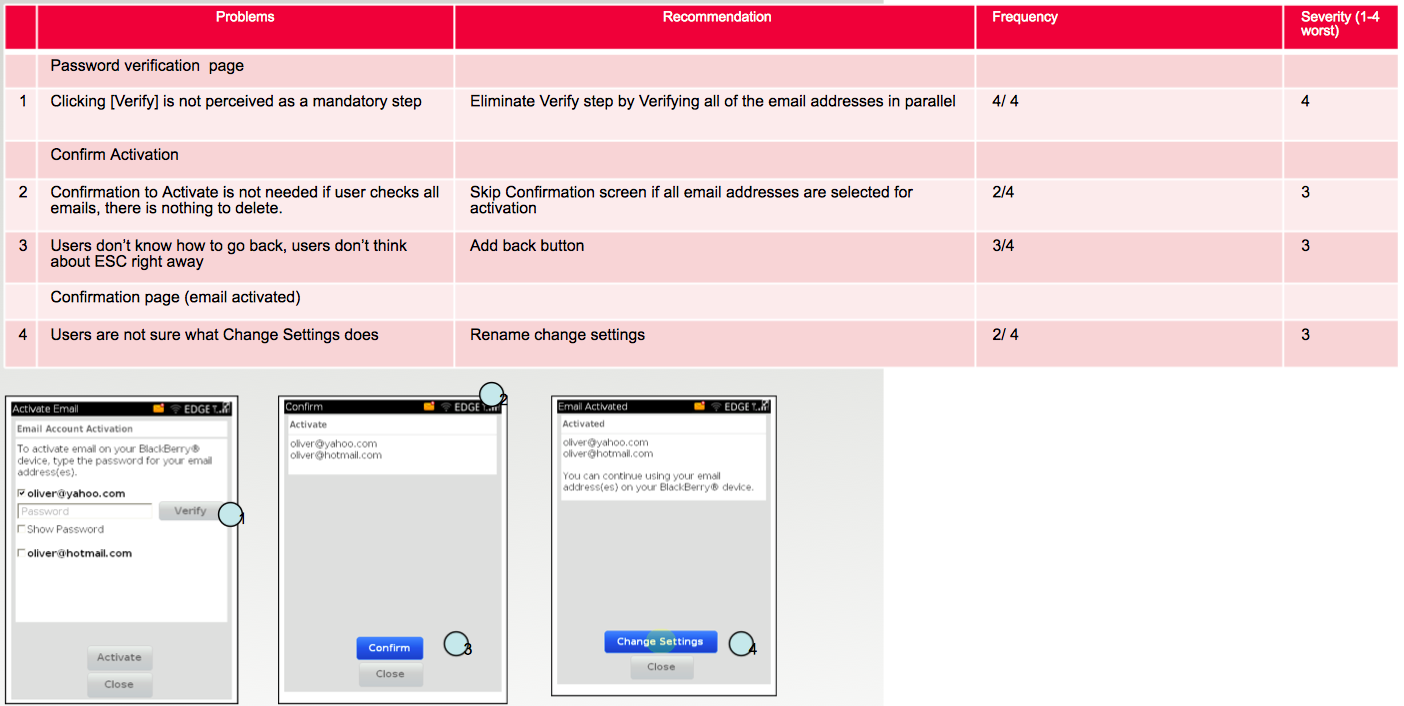1404x706 pixels.
Task: Click the 'You can continue using your email' message
Action: tap(658, 482)
